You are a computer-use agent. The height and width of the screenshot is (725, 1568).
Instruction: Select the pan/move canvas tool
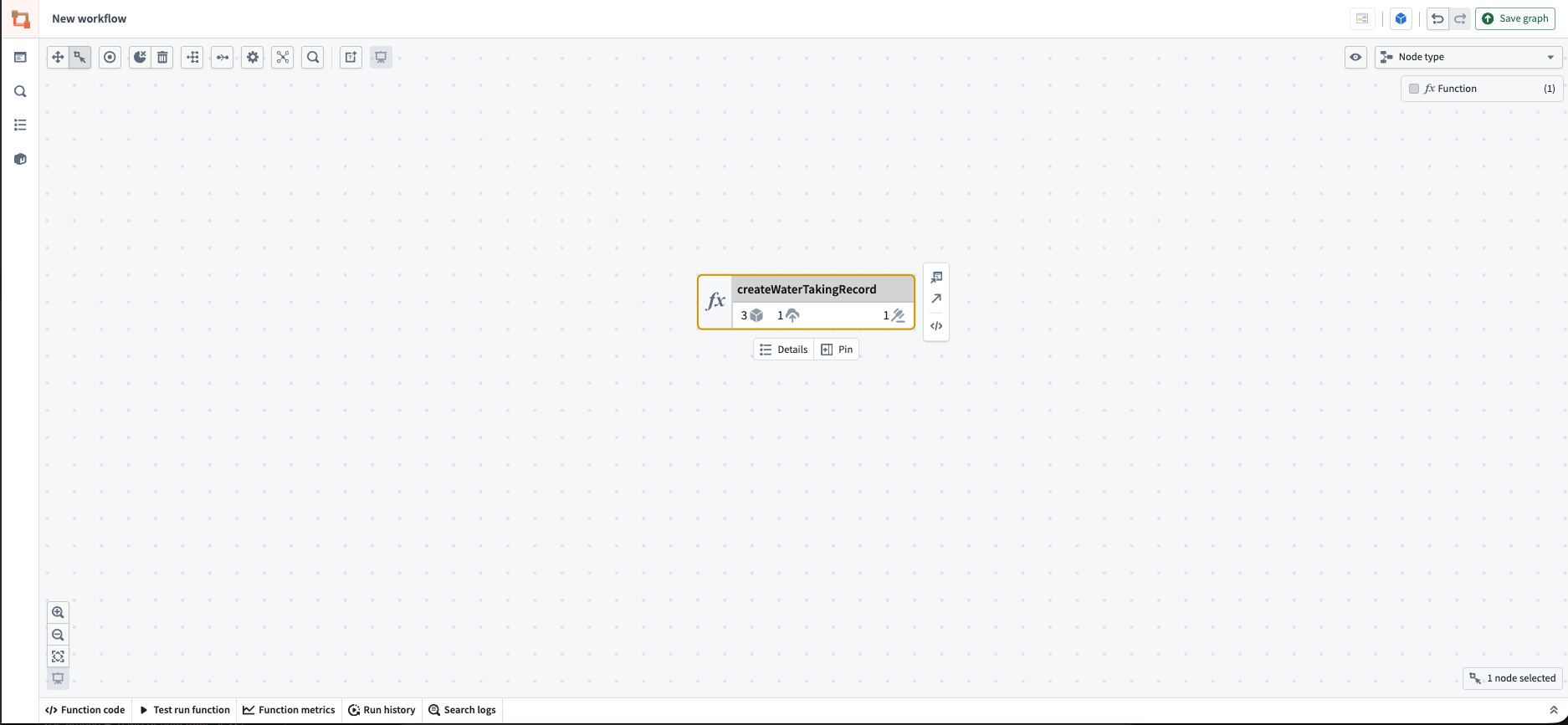tap(58, 57)
